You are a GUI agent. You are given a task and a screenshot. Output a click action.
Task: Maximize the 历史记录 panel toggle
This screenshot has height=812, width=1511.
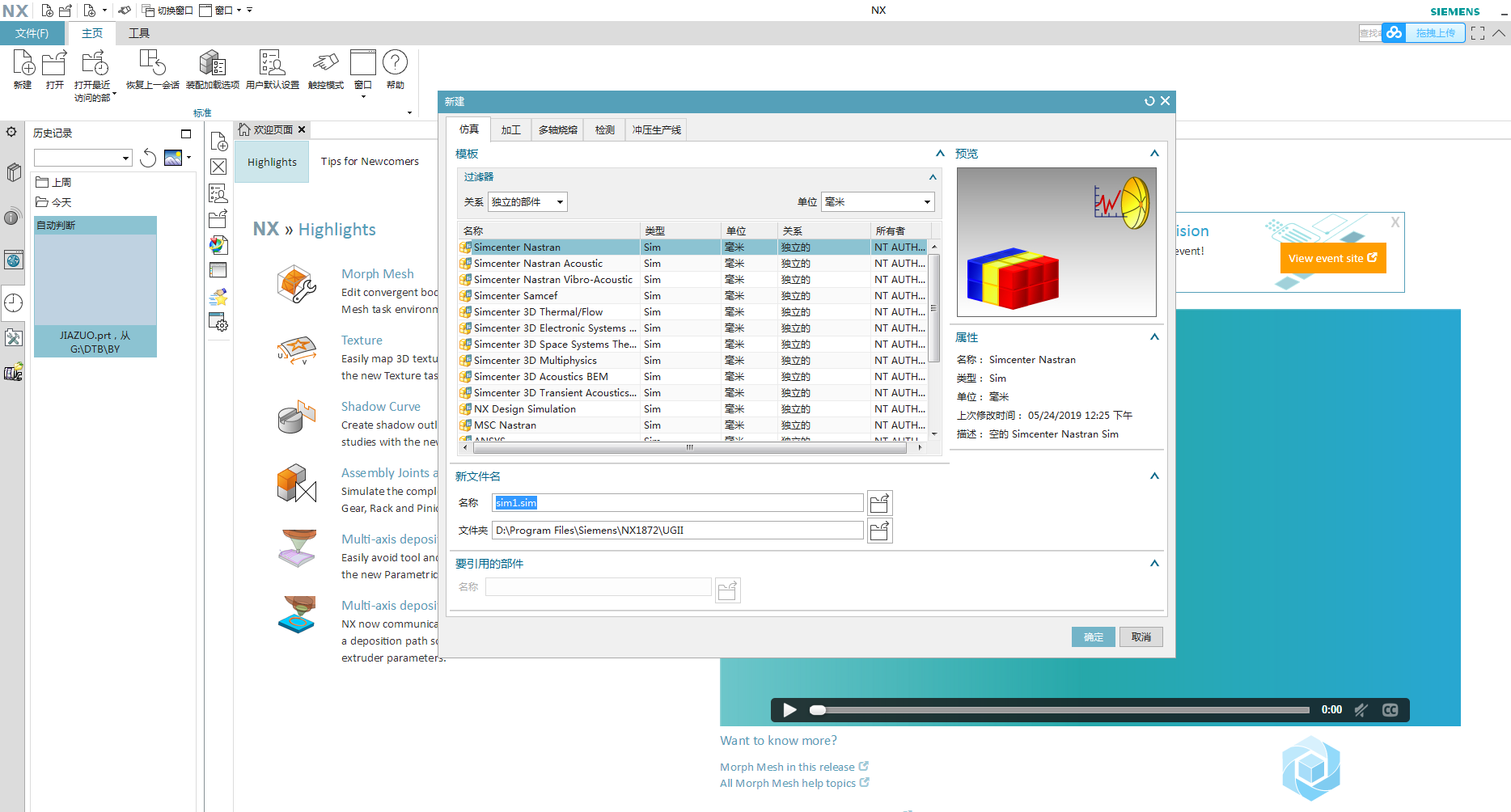click(186, 133)
